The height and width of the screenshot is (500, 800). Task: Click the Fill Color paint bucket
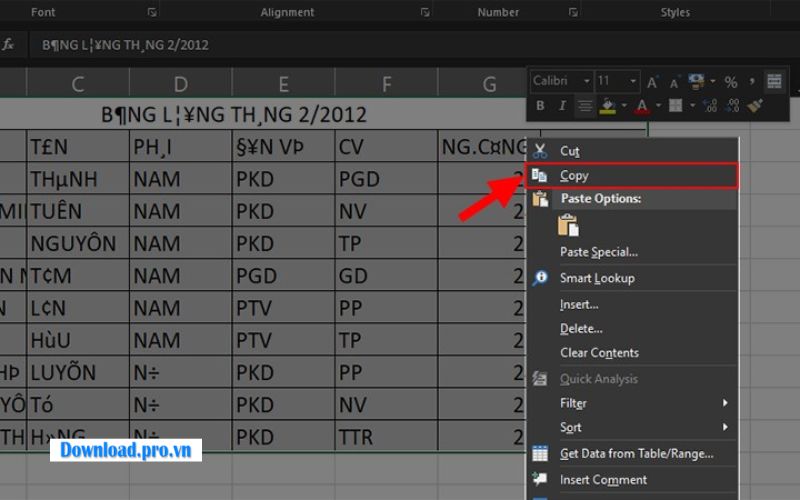607,106
